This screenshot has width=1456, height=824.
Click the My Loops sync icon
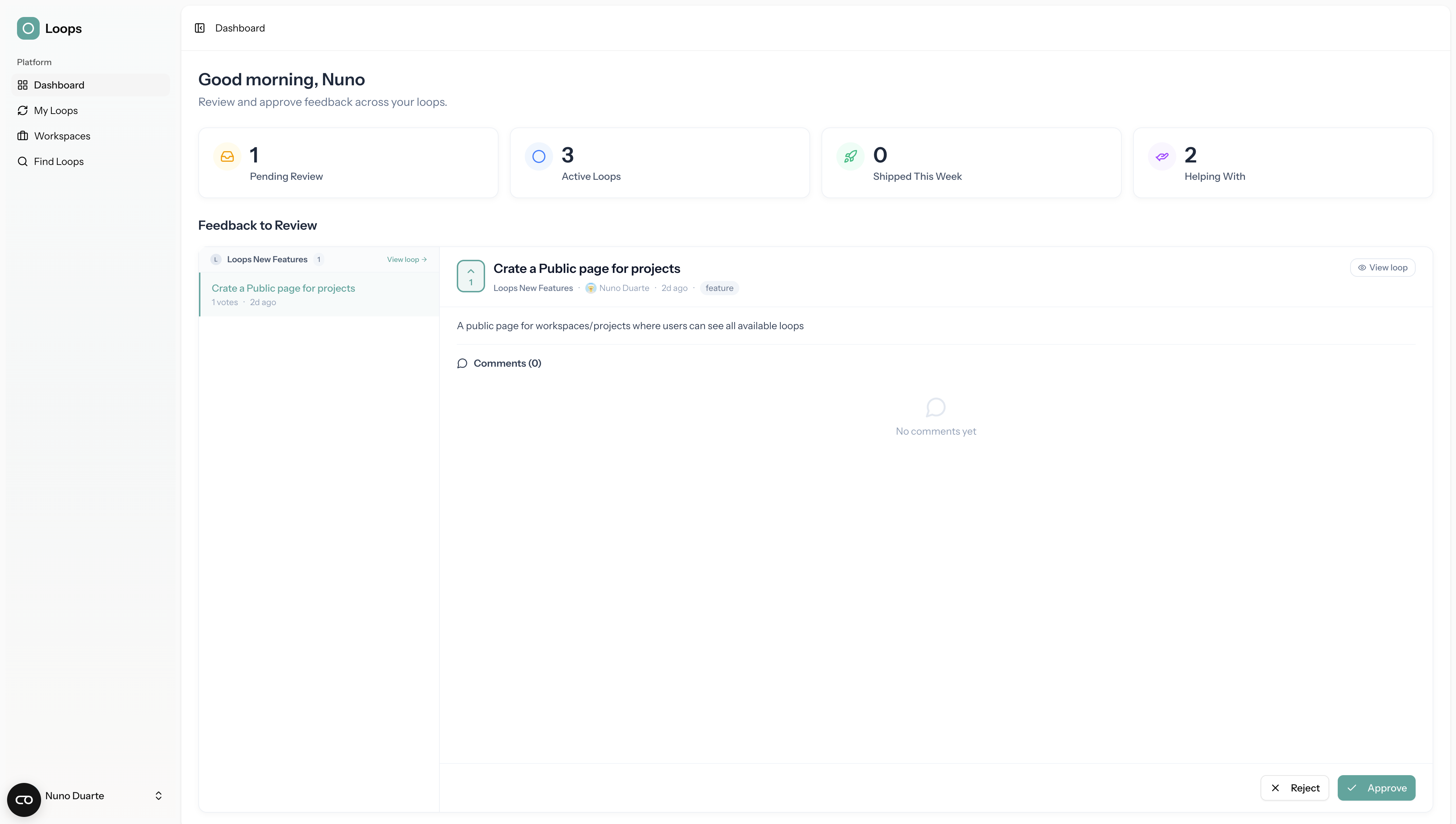23,110
